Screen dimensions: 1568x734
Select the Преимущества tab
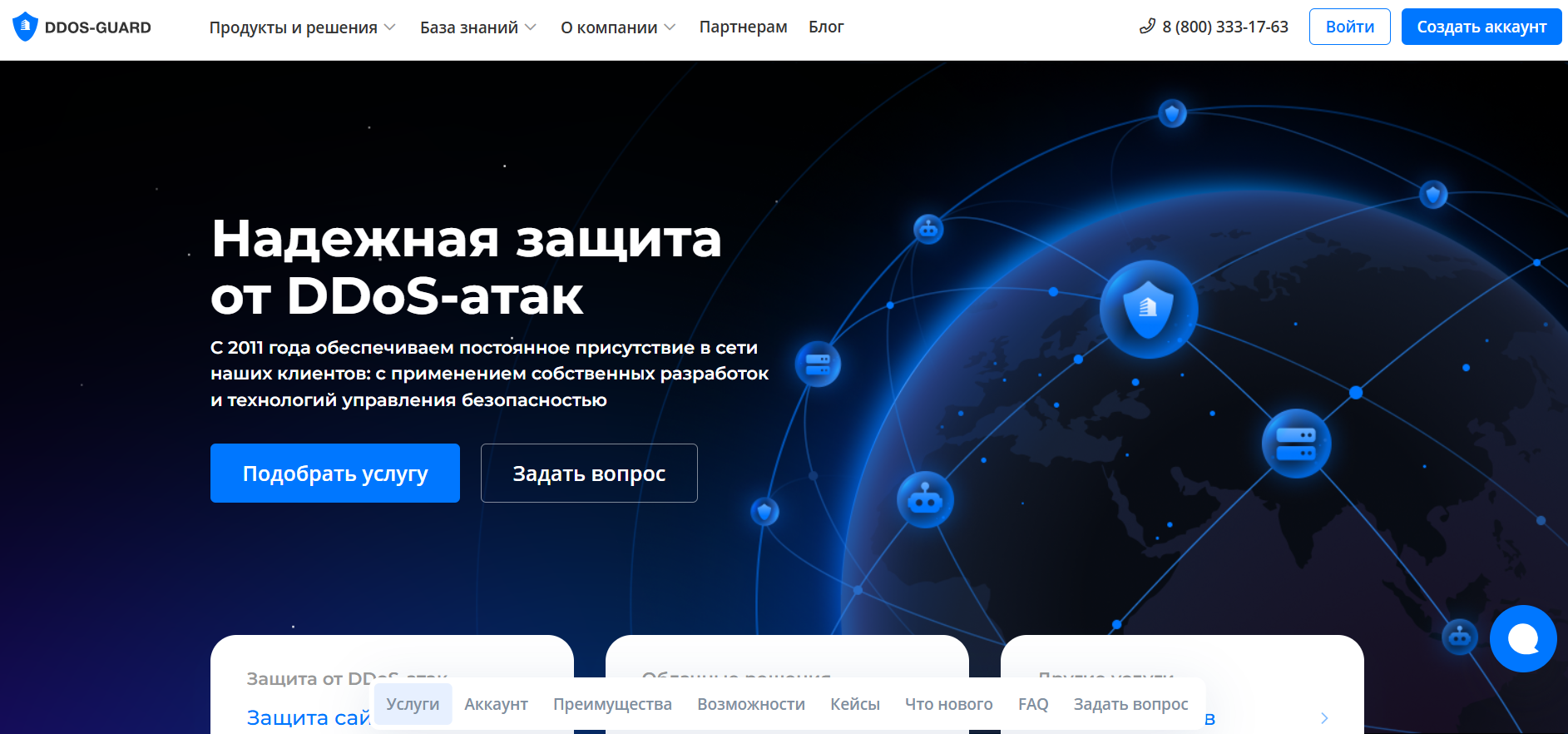(x=612, y=704)
